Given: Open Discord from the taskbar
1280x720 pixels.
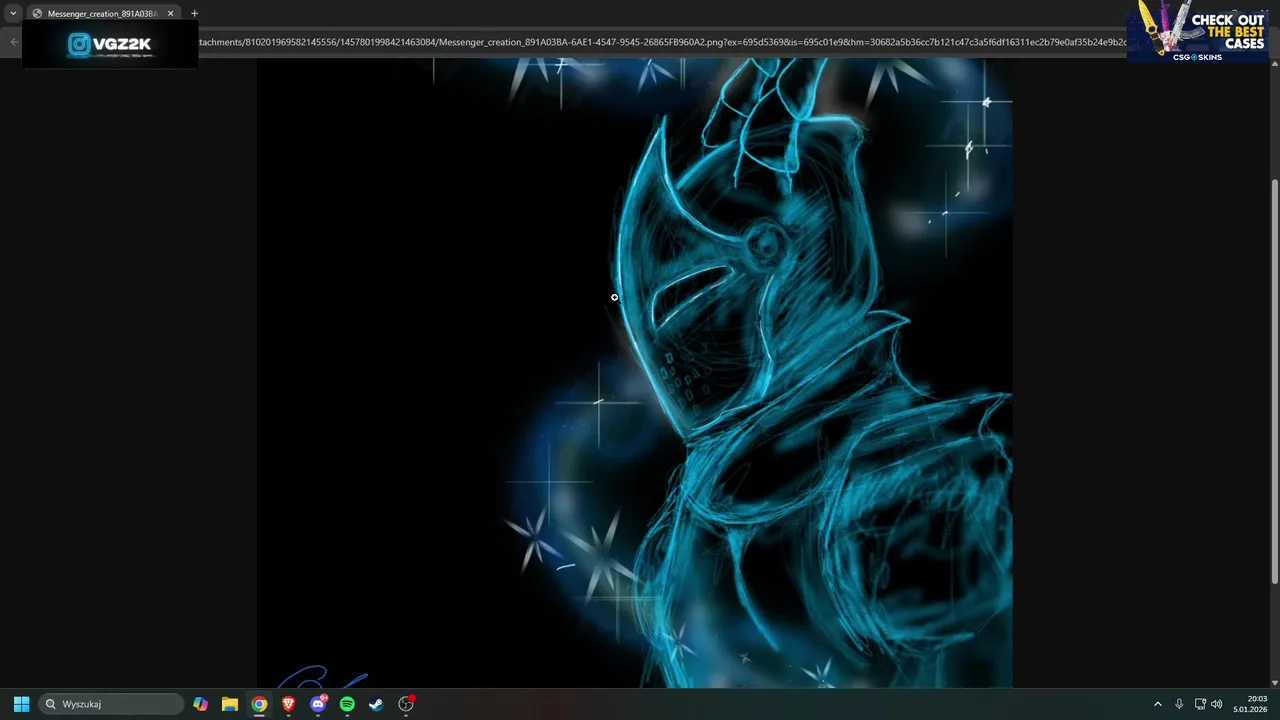Looking at the screenshot, I should click(318, 704).
